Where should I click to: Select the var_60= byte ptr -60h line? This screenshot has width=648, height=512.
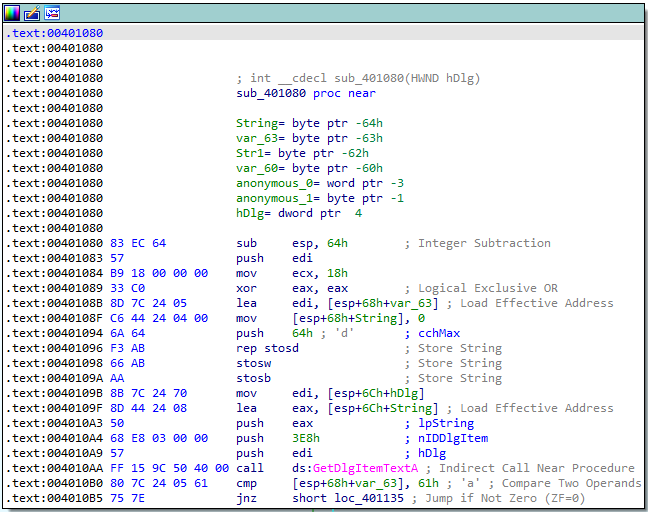pos(309,168)
